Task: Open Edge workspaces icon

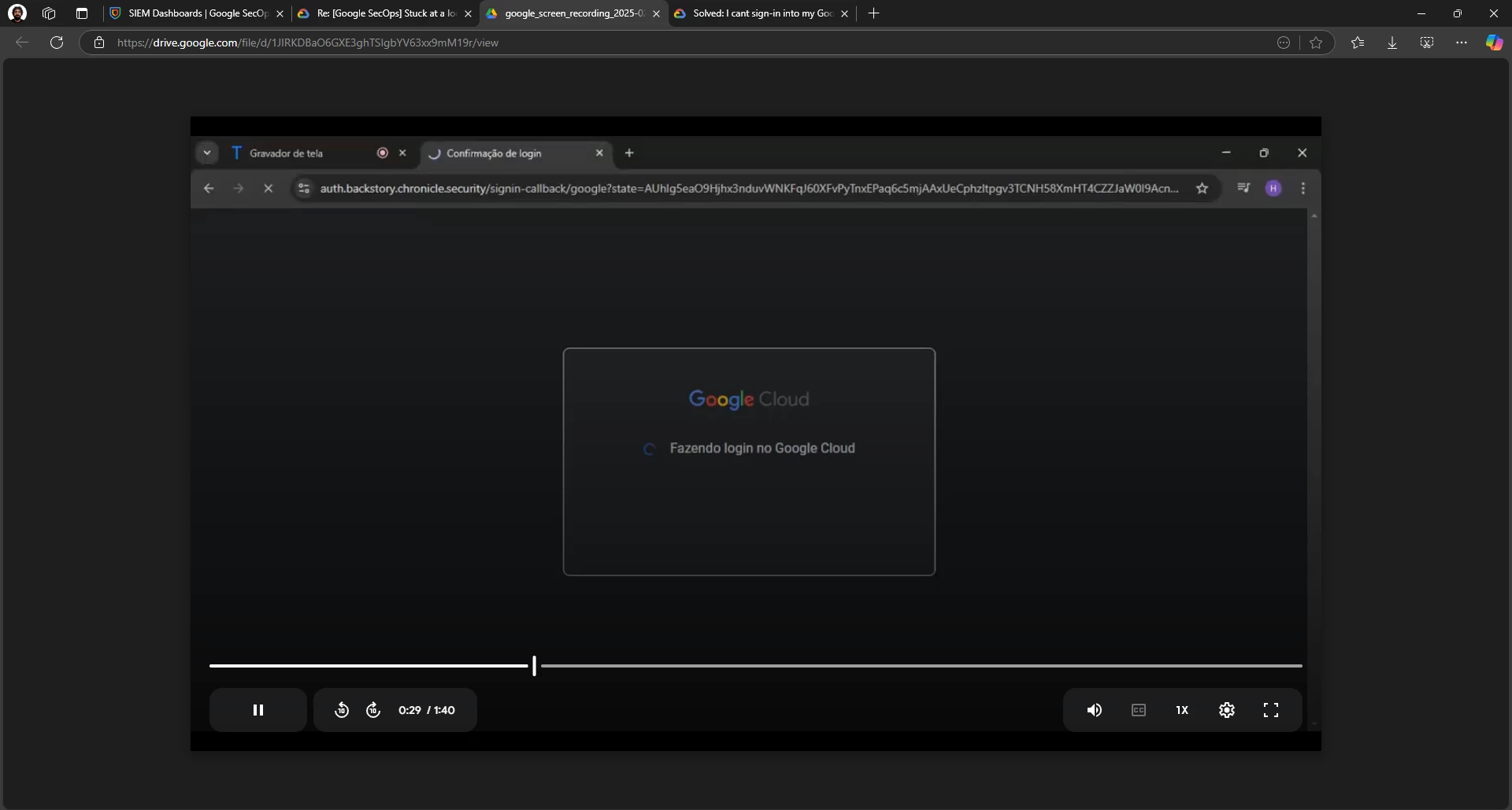Action: tap(49, 13)
